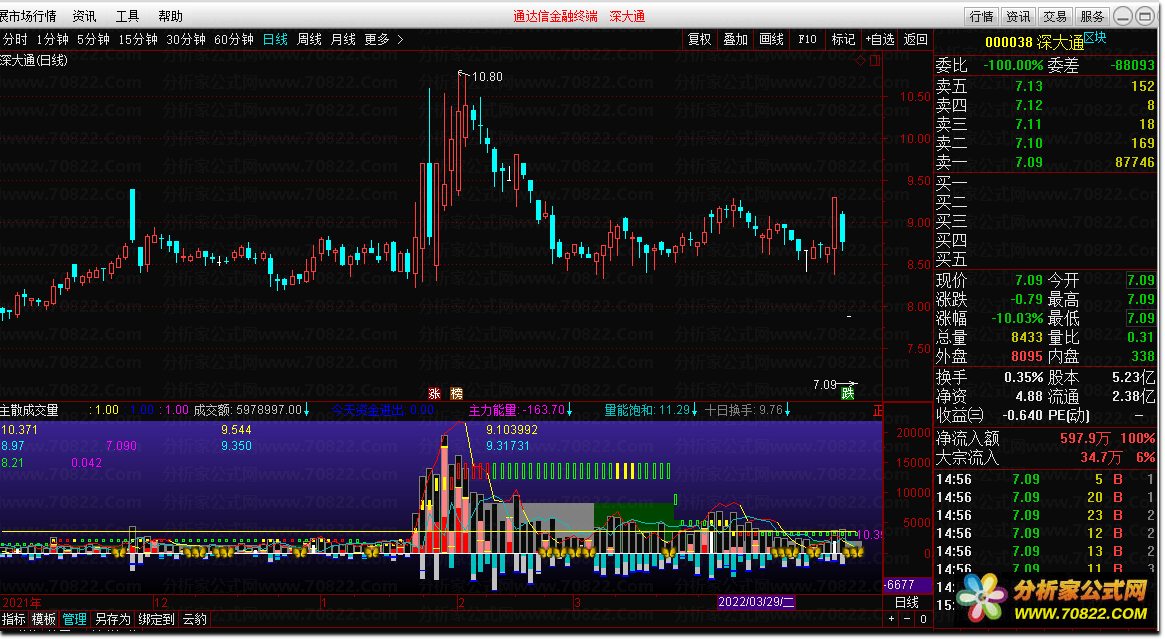Click the 更多 chevron arrow for more periods

[400, 39]
